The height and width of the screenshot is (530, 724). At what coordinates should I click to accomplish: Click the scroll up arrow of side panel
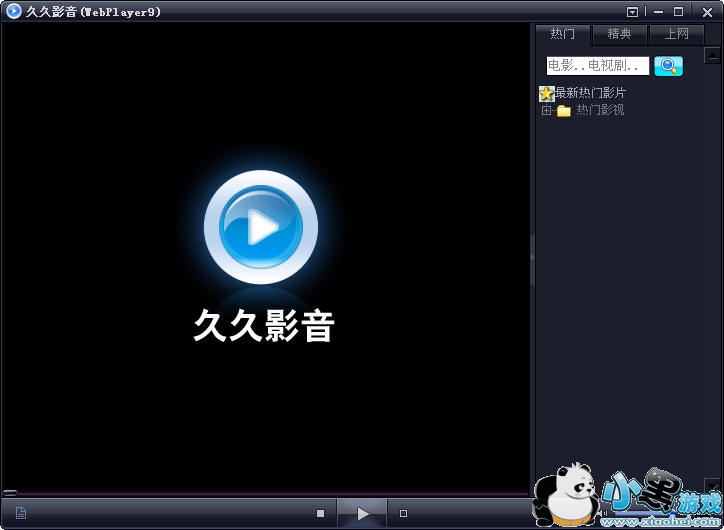[x=712, y=56]
